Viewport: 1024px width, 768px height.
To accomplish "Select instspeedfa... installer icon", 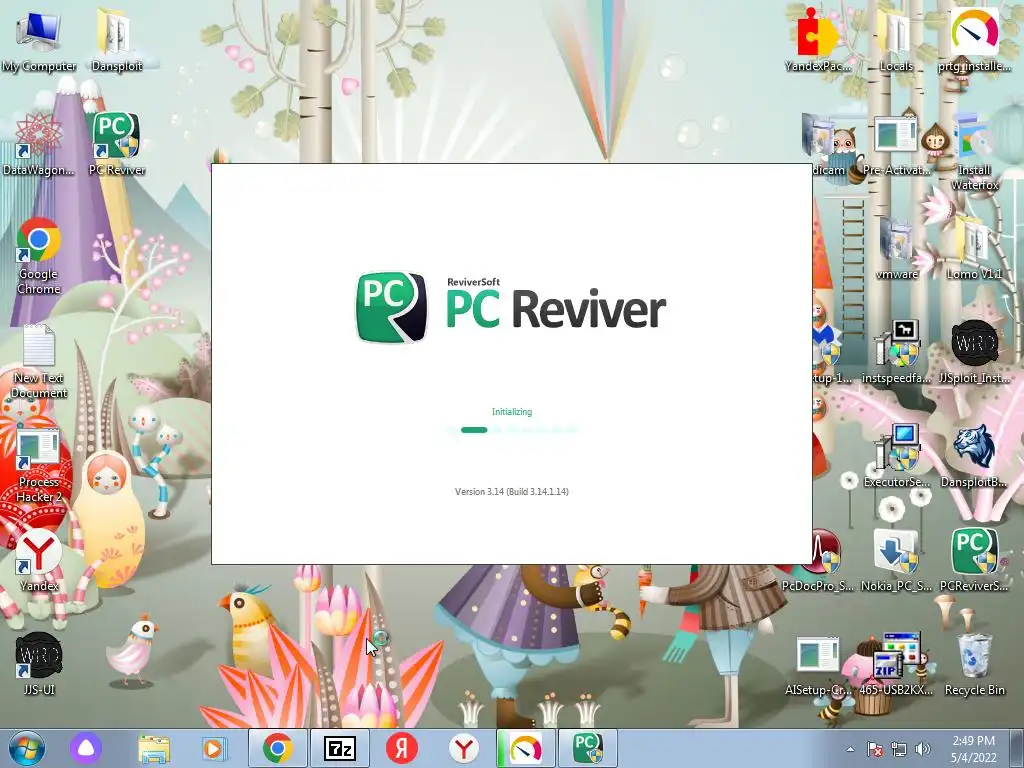I will pyautogui.click(x=896, y=351).
